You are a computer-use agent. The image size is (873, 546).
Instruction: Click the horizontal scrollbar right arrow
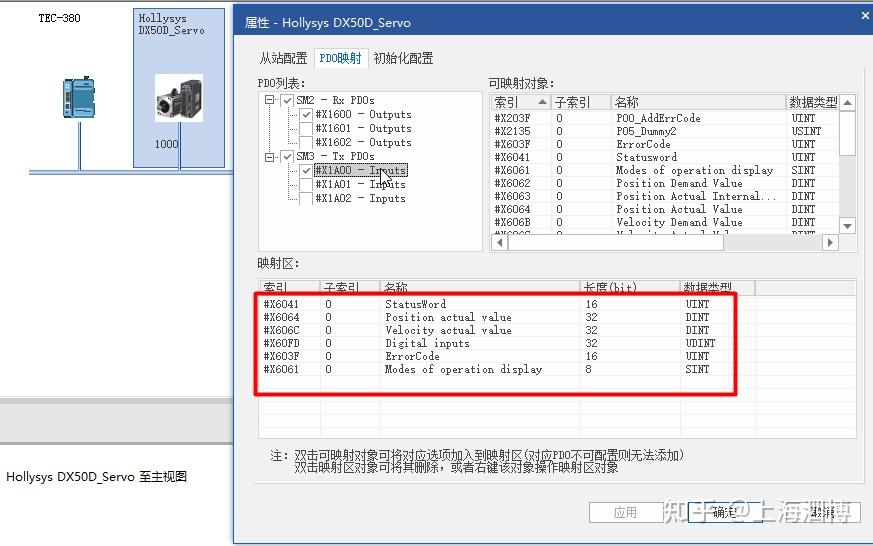pos(830,242)
